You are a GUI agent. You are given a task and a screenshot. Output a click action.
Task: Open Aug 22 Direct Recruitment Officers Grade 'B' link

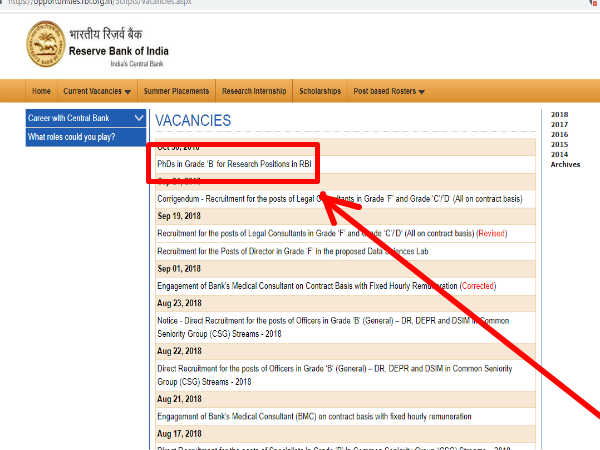point(335,375)
